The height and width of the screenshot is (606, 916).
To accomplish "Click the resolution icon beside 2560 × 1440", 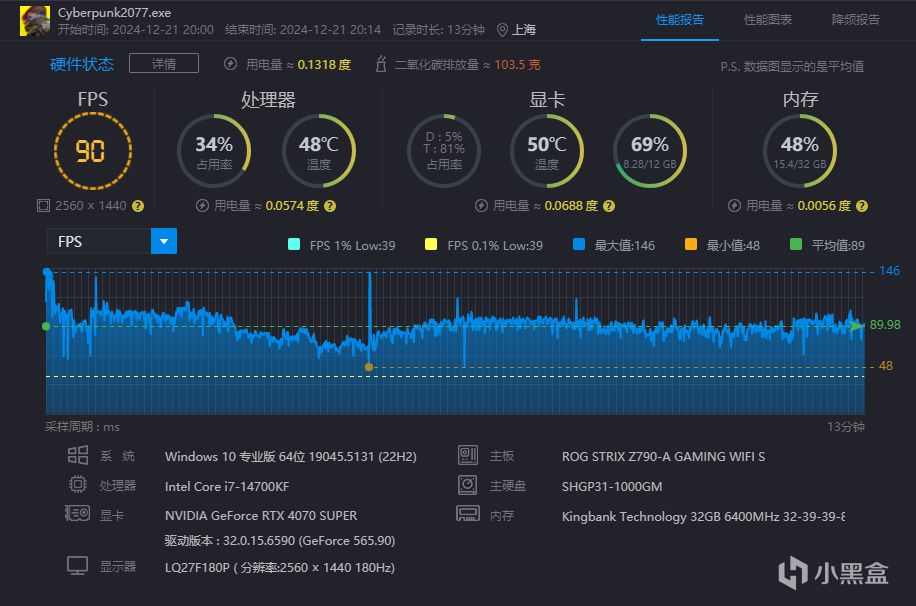I will click(43, 206).
